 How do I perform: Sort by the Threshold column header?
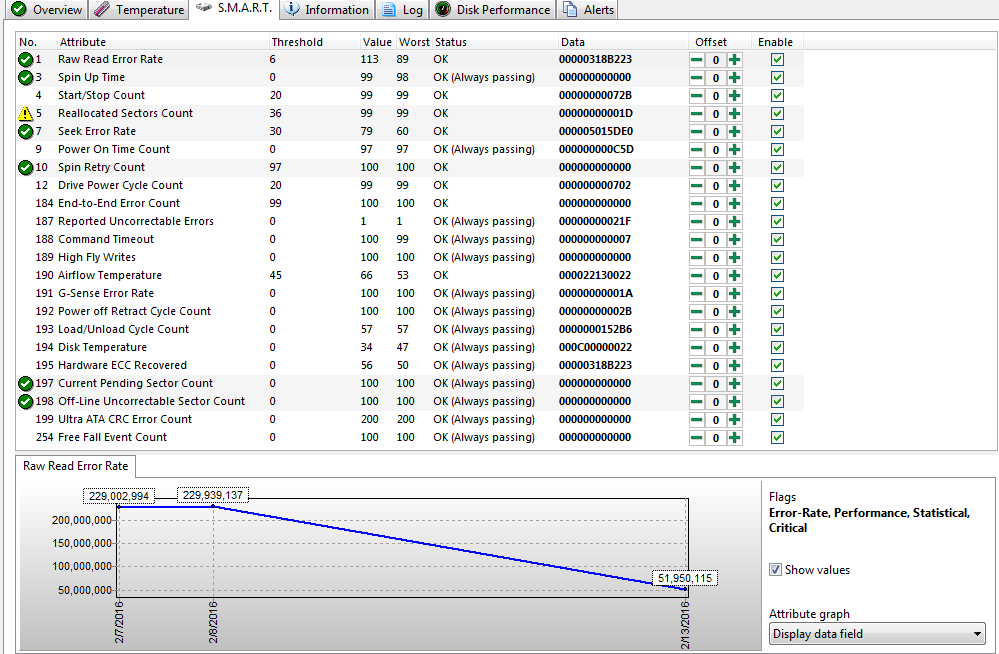[x=314, y=42]
